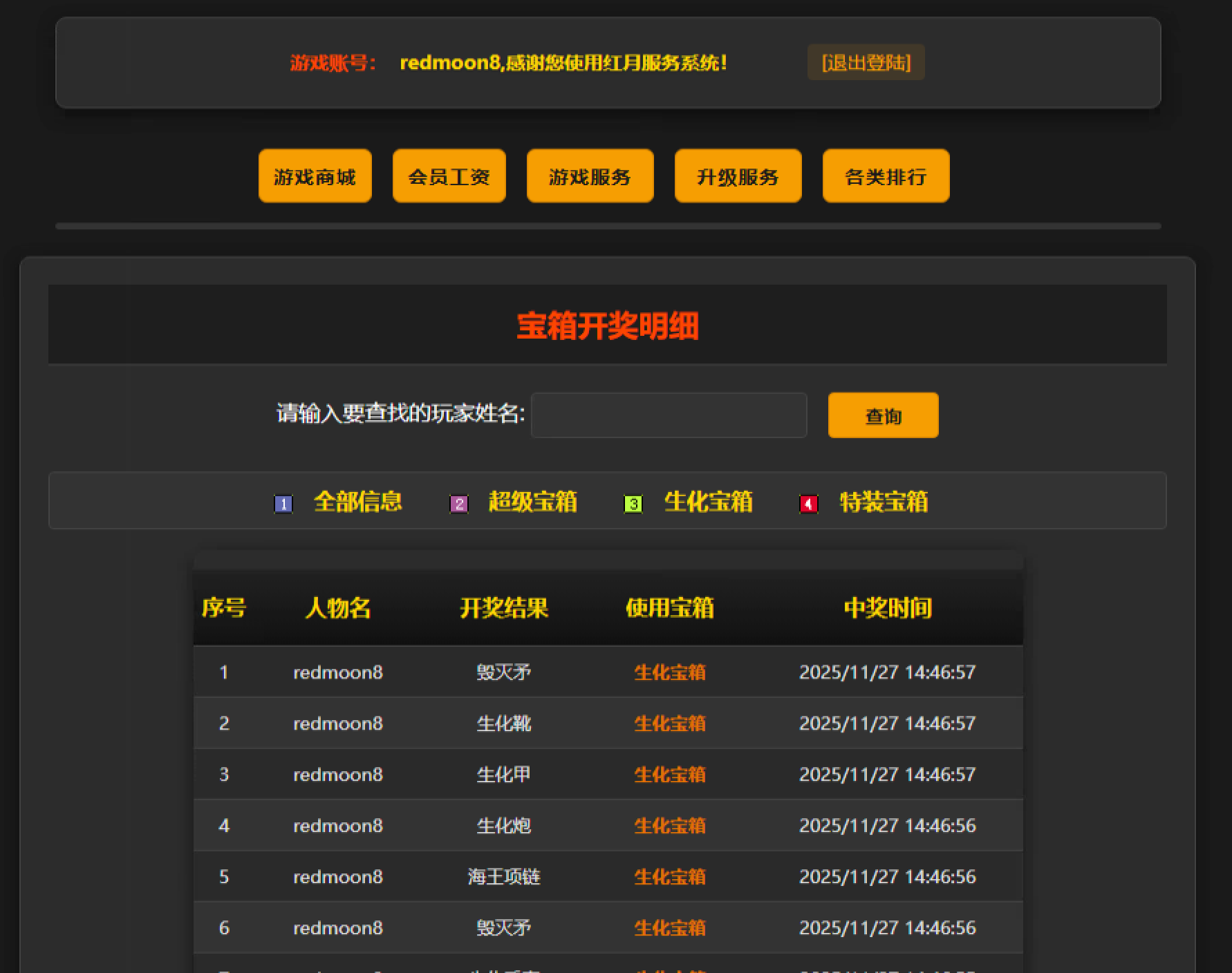Screen dimensions: 1232x973
Task: Open the 会员工资 page
Action: 449,176
